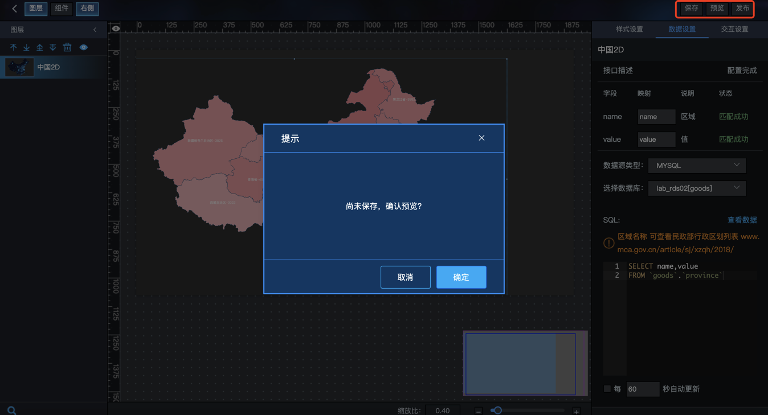Select the 中国2D layer thumbnail
This screenshot has width=768, height=416.
[19, 67]
